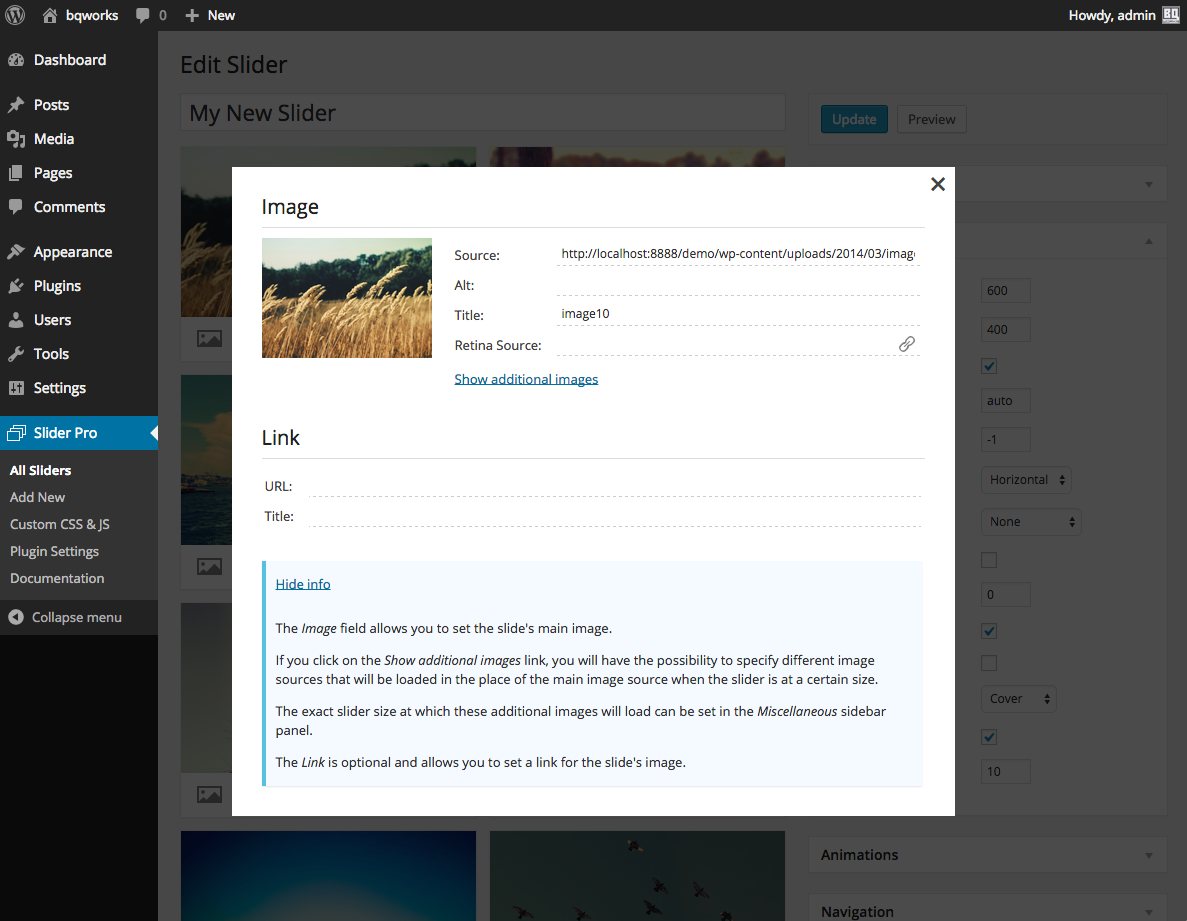Click the Link Title input field
The image size is (1187, 921).
pyautogui.click(x=615, y=515)
